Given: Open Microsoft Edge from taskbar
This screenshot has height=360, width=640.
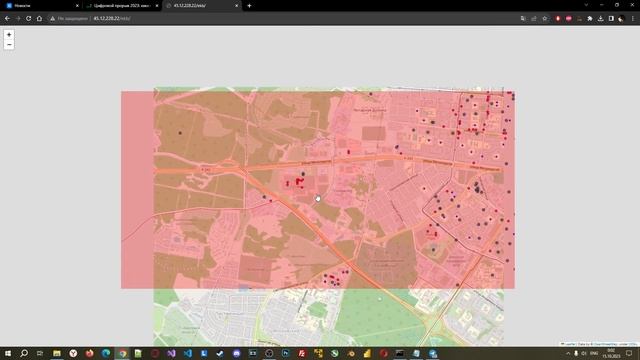Looking at the screenshot, I should (106, 353).
